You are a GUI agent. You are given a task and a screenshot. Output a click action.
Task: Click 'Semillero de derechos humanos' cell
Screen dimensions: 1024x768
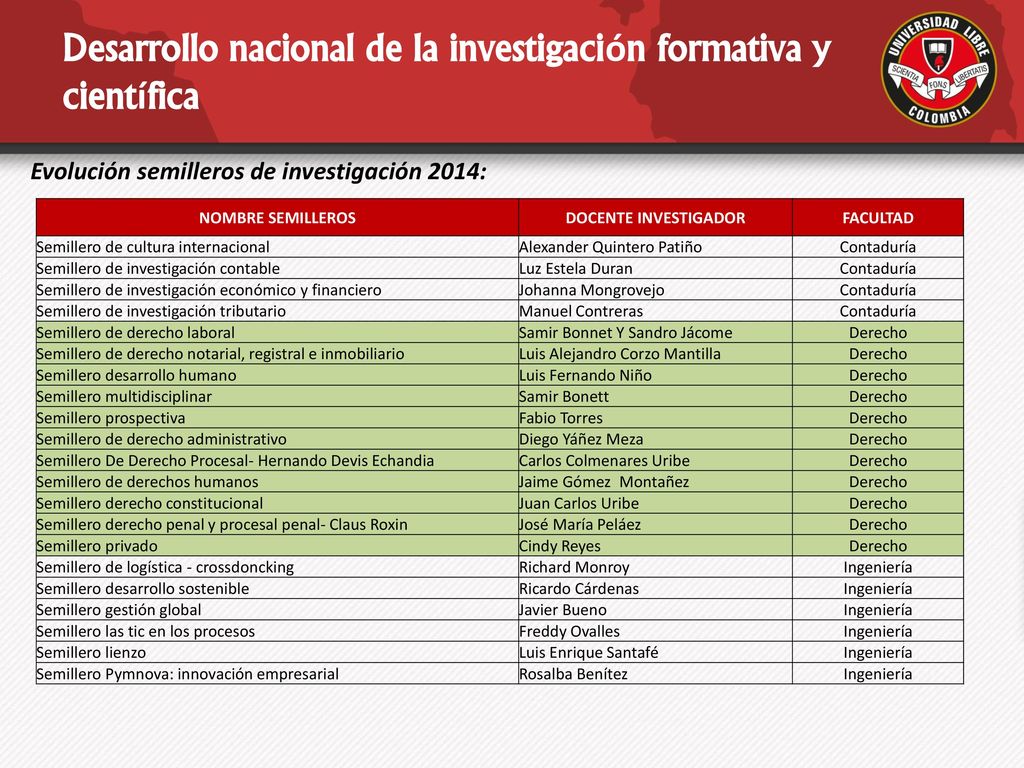pos(278,482)
